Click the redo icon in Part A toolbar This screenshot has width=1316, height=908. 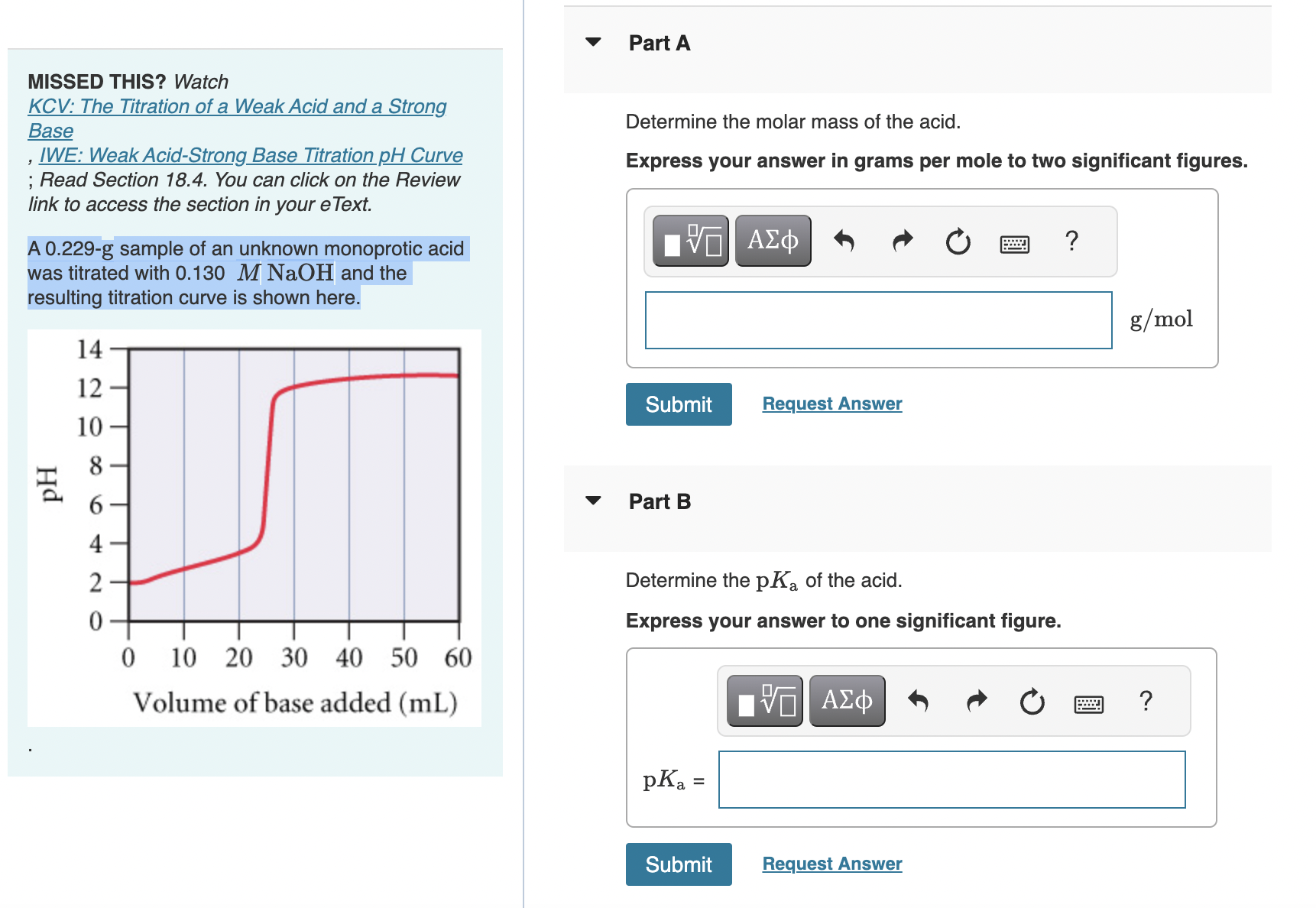point(901,240)
